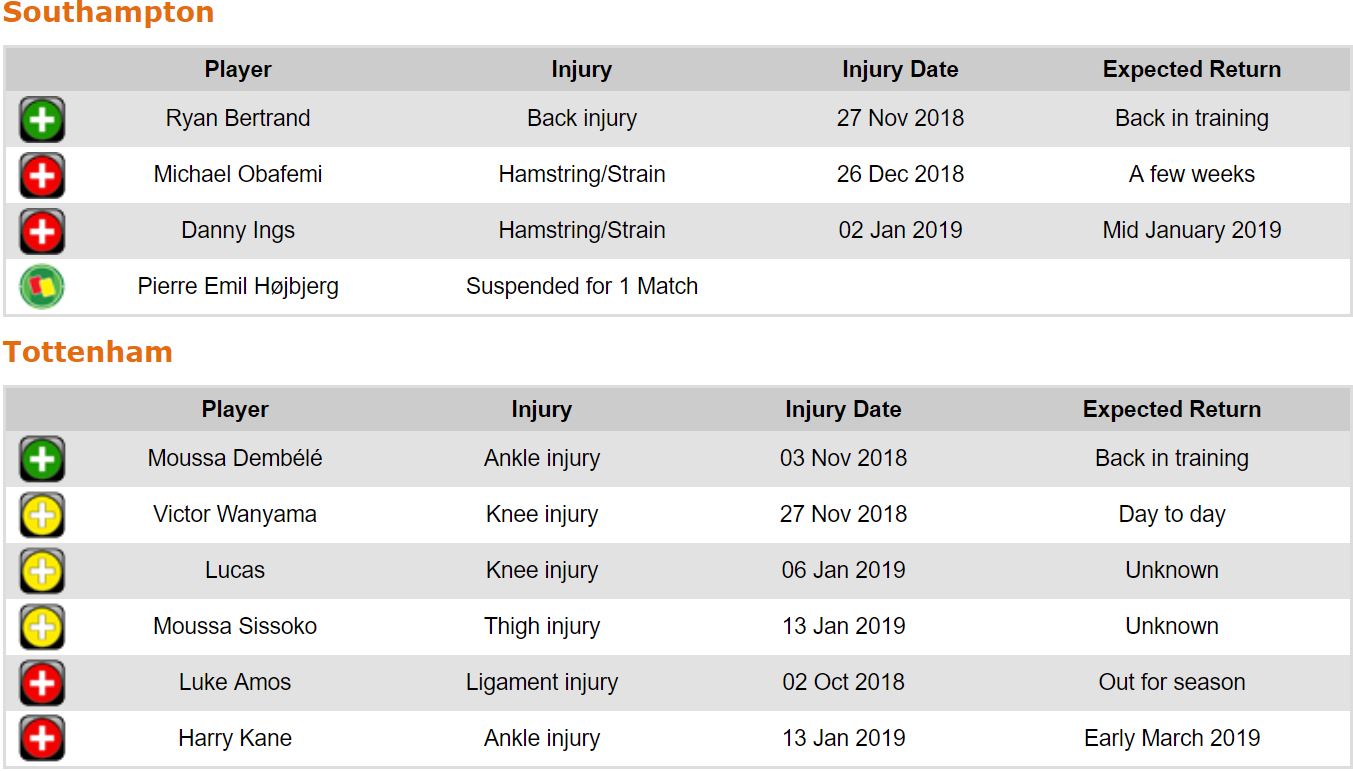Open the Tottenham team heading
This screenshot has width=1353, height=771.
(88, 352)
